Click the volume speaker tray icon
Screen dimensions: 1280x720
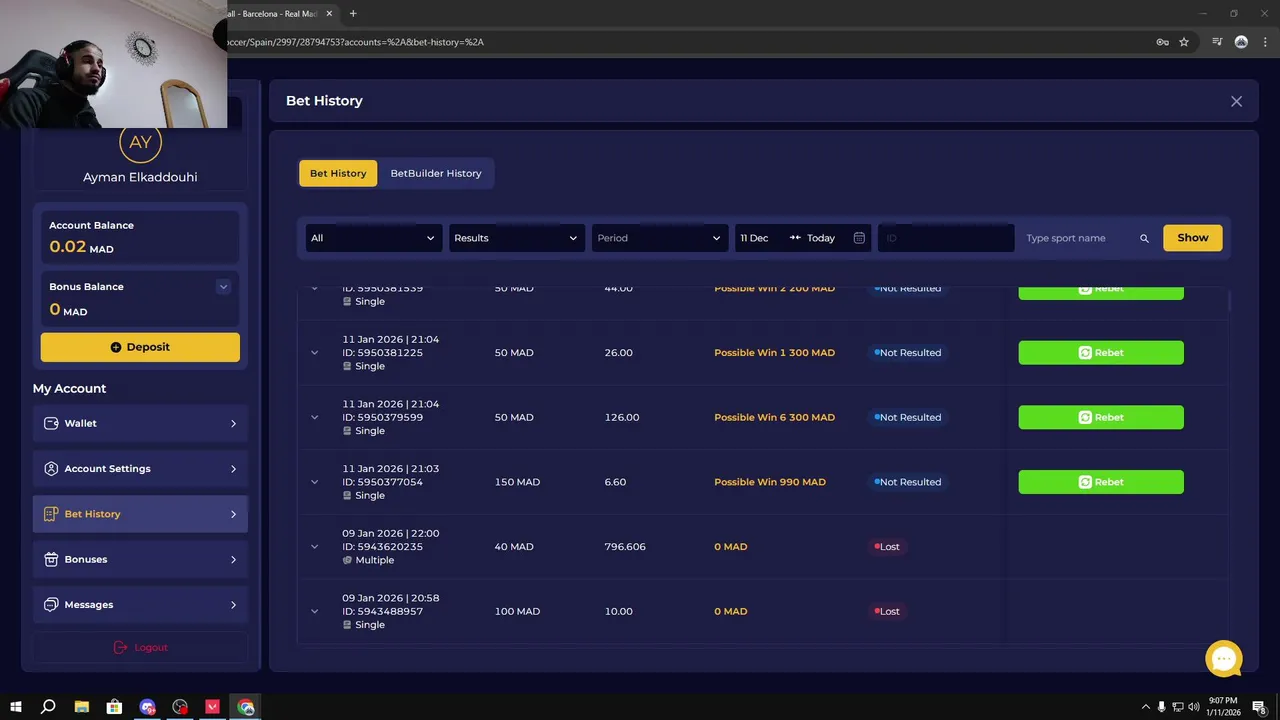click(x=1194, y=707)
